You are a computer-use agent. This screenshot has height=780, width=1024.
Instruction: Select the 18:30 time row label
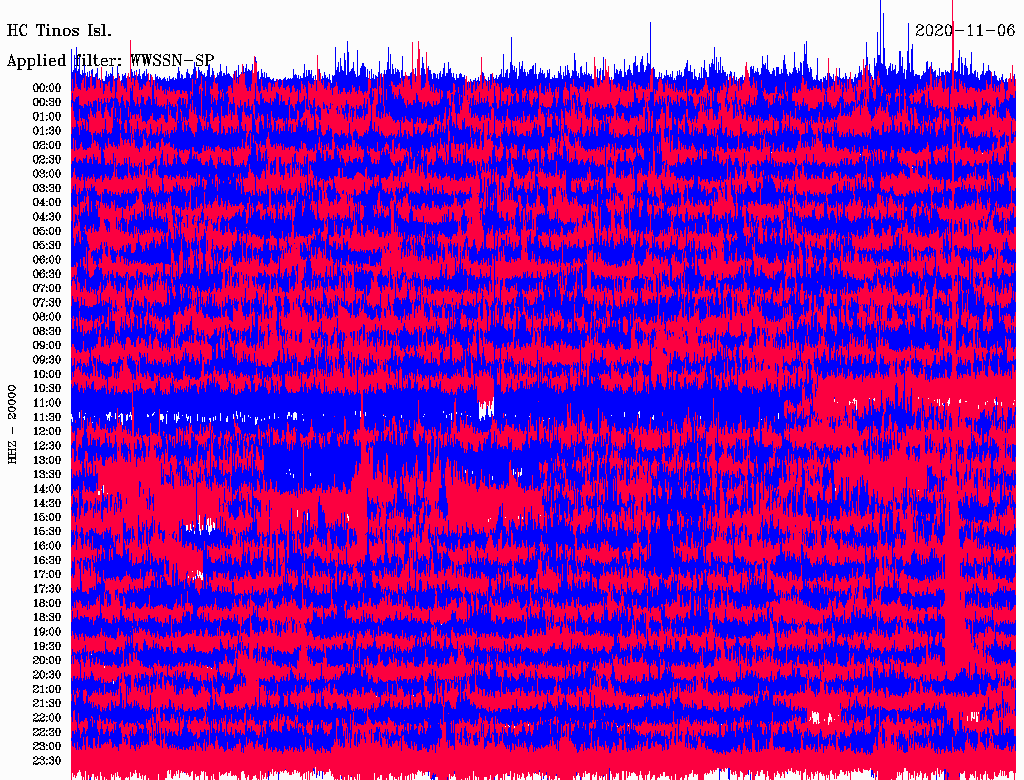tap(47, 618)
